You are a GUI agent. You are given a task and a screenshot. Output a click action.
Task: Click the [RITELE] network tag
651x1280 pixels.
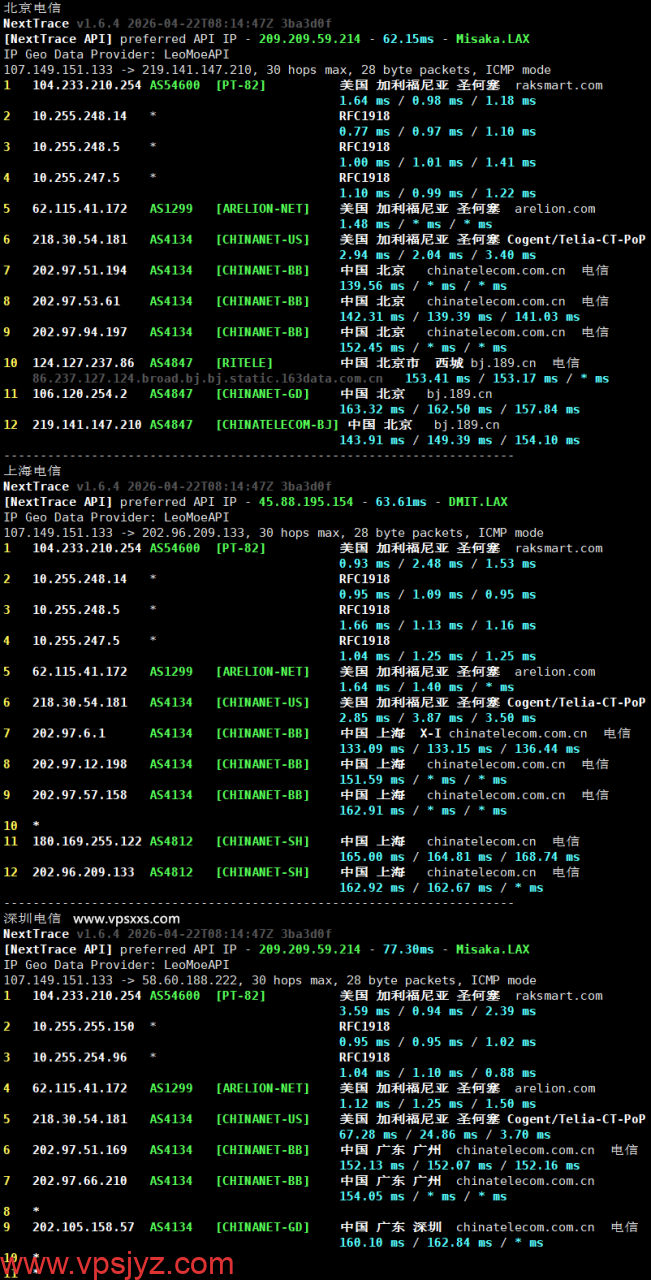pyautogui.click(x=244, y=363)
